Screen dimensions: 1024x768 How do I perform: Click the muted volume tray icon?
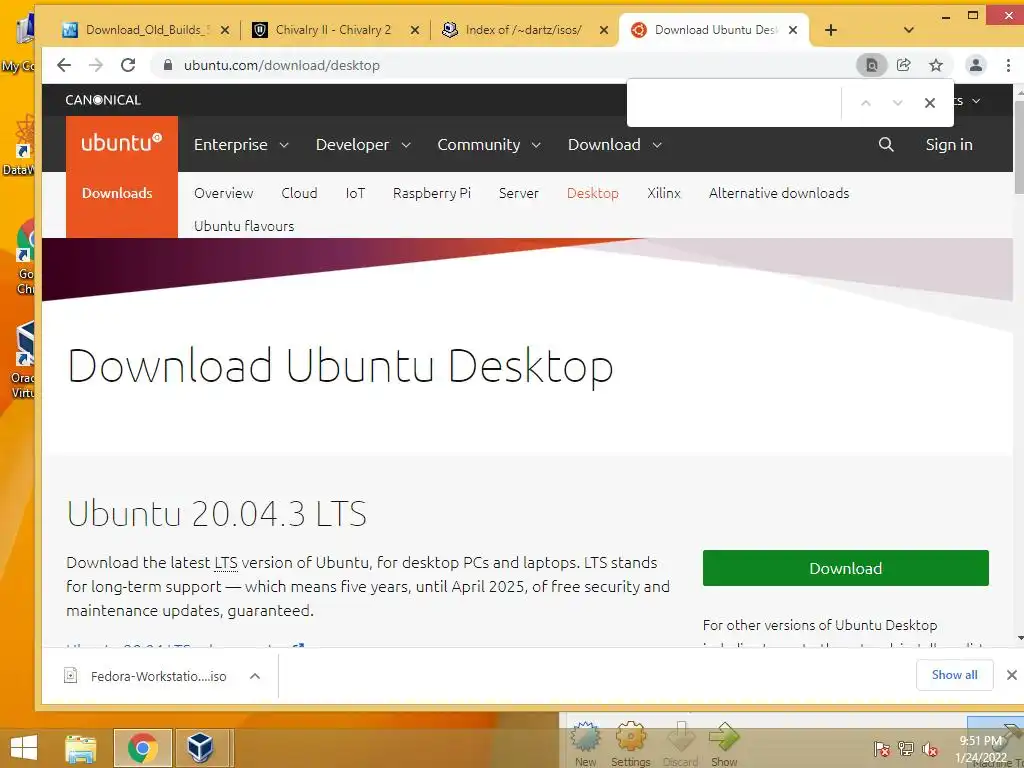tap(930, 749)
